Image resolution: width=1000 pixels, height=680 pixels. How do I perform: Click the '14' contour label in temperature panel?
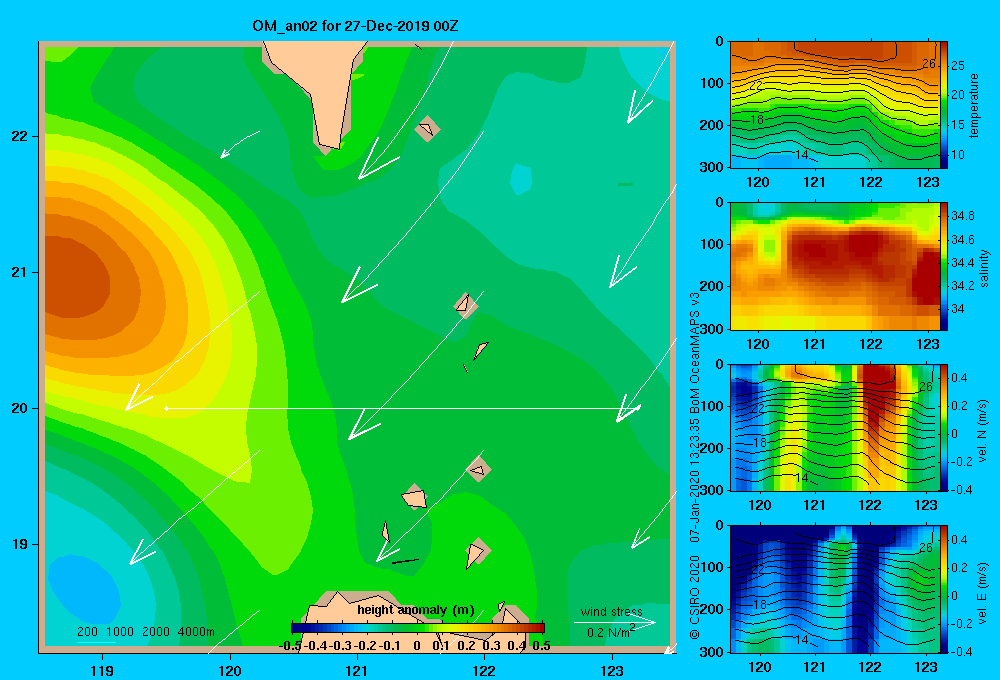point(802,154)
